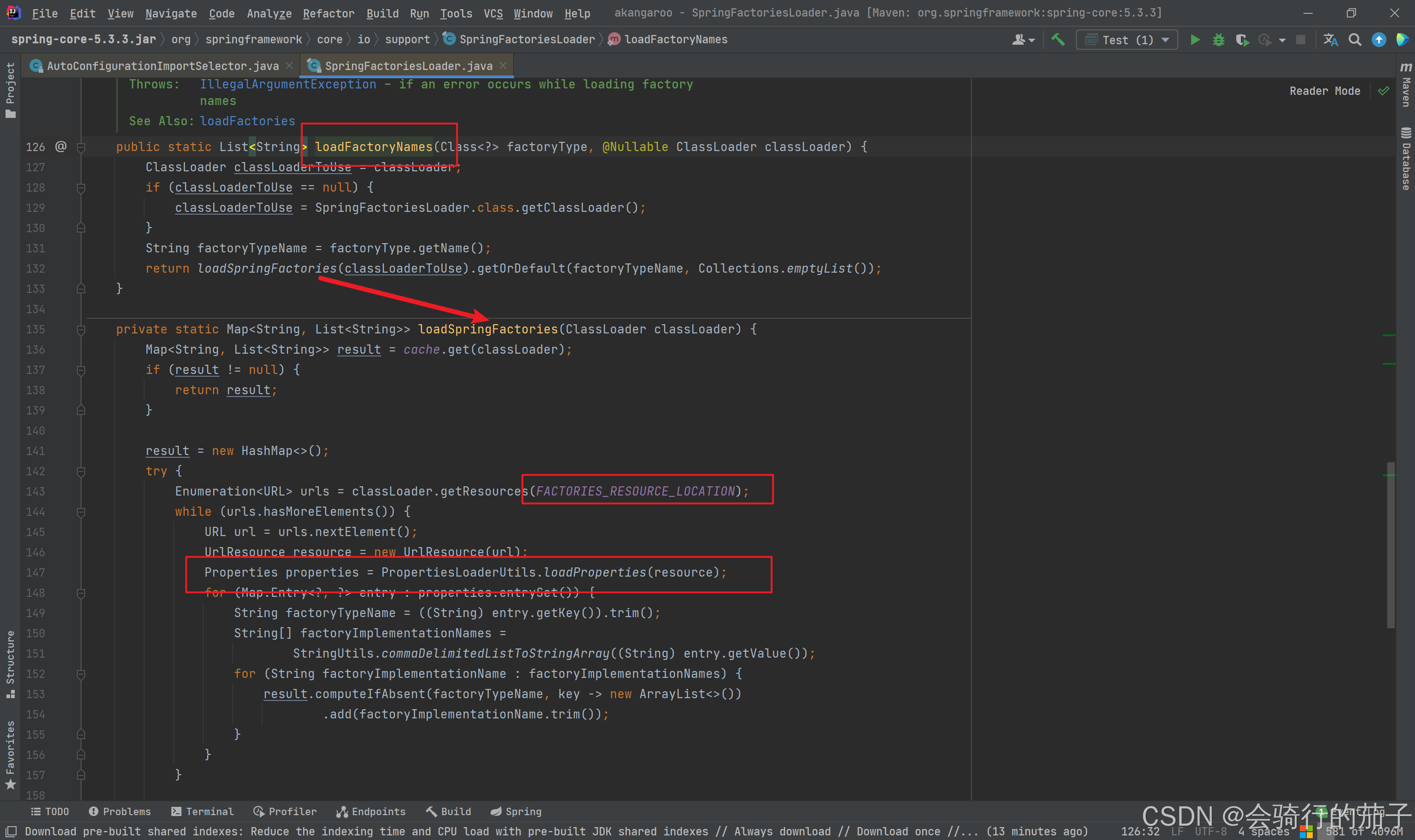Run with Coverage shield icon
This screenshot has height=840, width=1415.
[x=1242, y=40]
